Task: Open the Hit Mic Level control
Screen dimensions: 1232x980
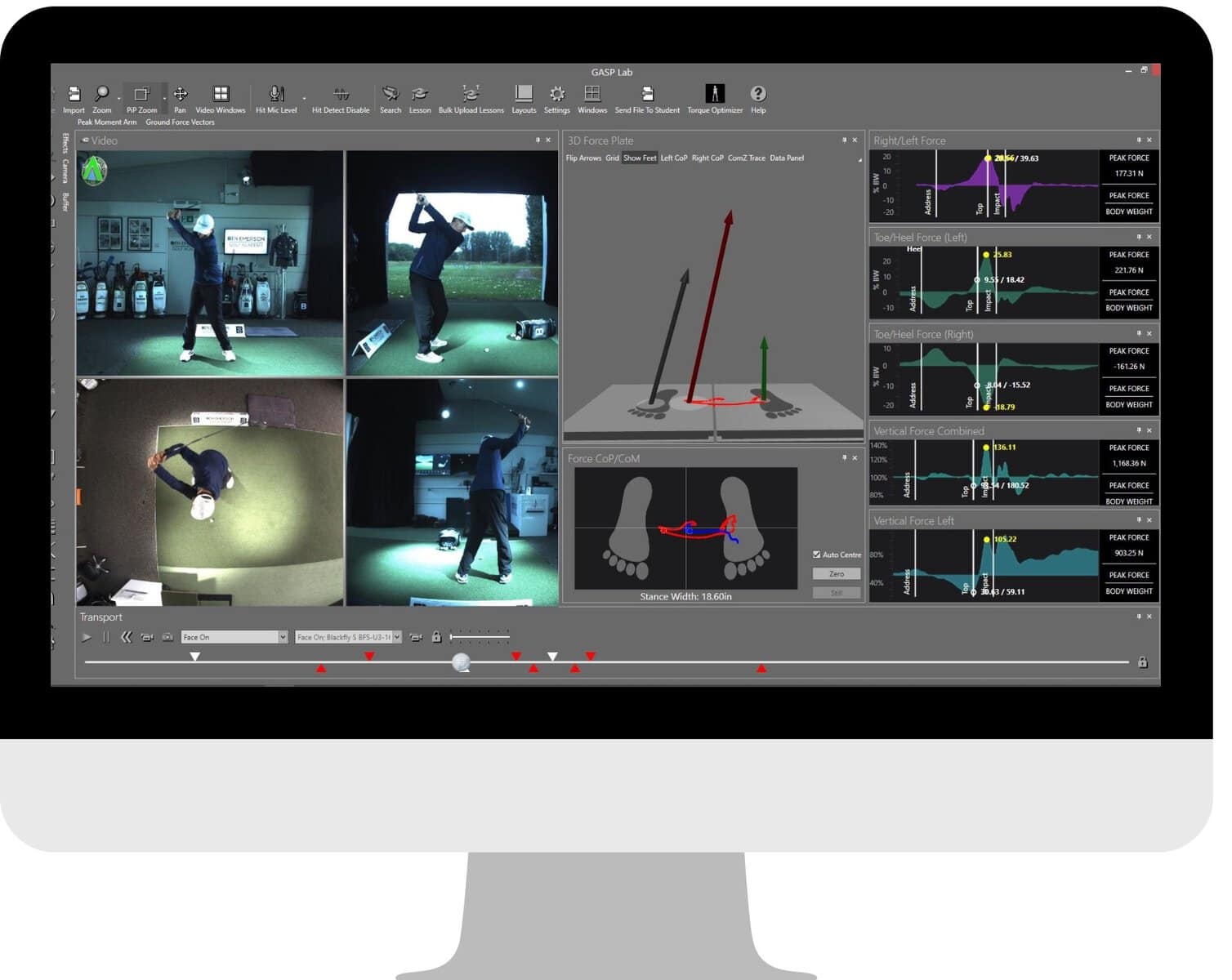Action: coord(276,100)
